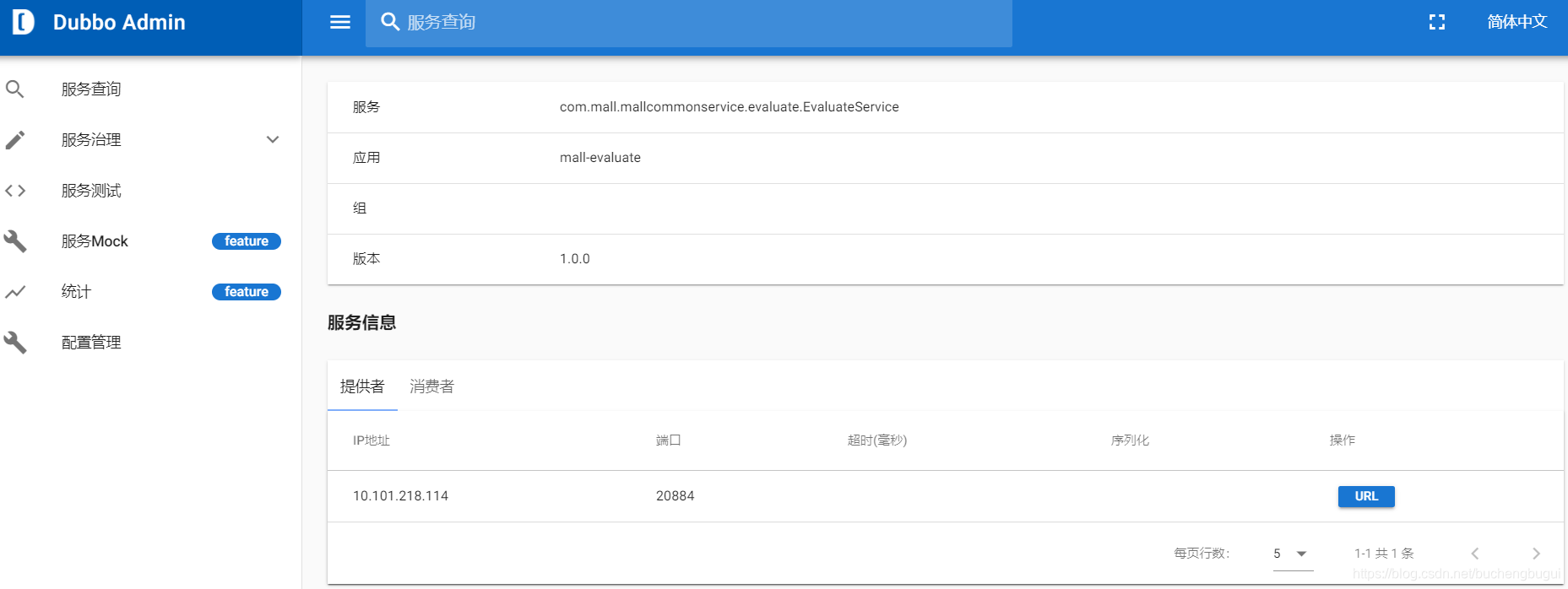Open 配置管理 in the sidebar
This screenshot has width=1568, height=589.
tap(151, 343)
